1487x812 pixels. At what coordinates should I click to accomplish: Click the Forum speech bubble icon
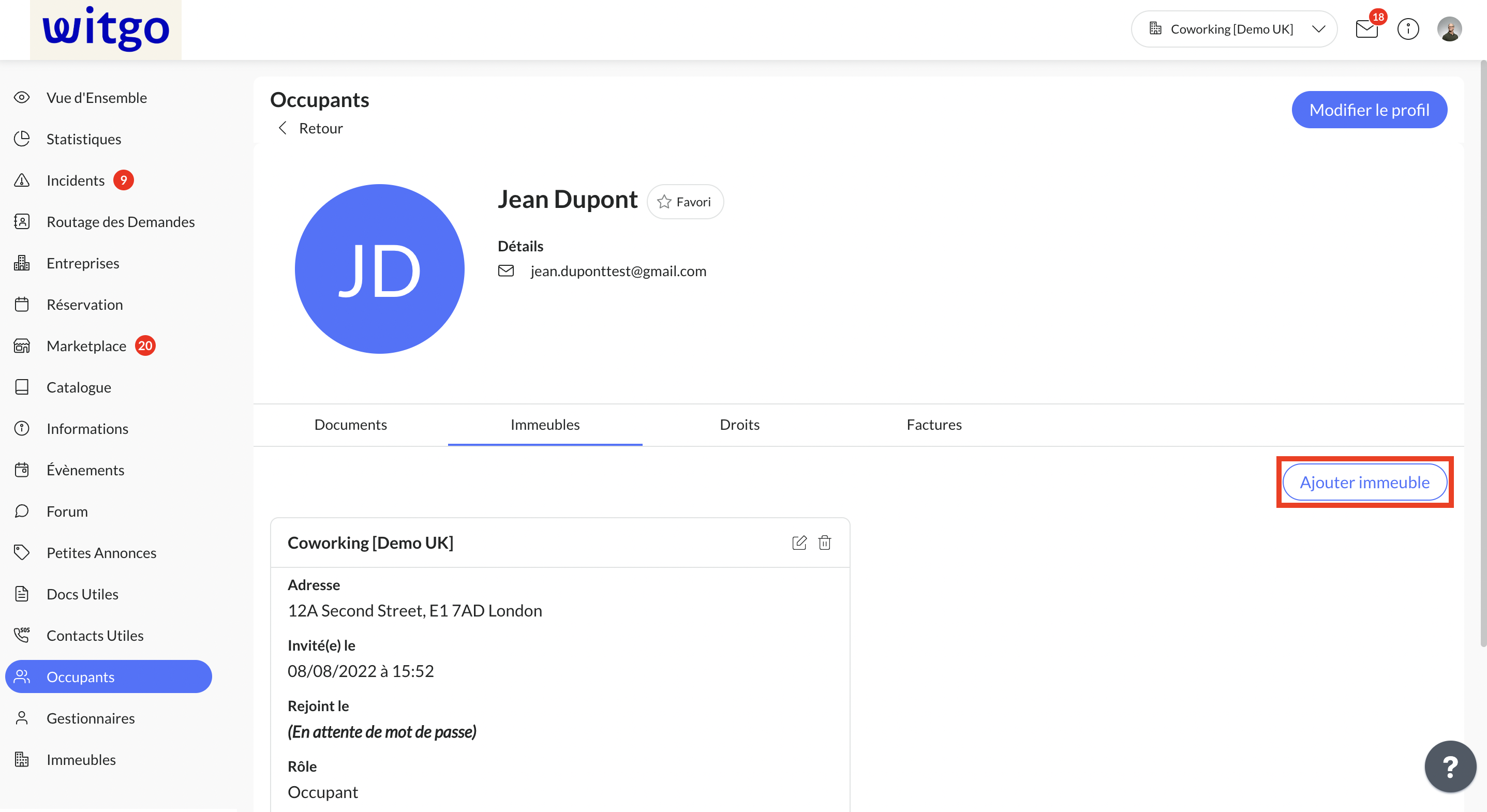tap(22, 512)
